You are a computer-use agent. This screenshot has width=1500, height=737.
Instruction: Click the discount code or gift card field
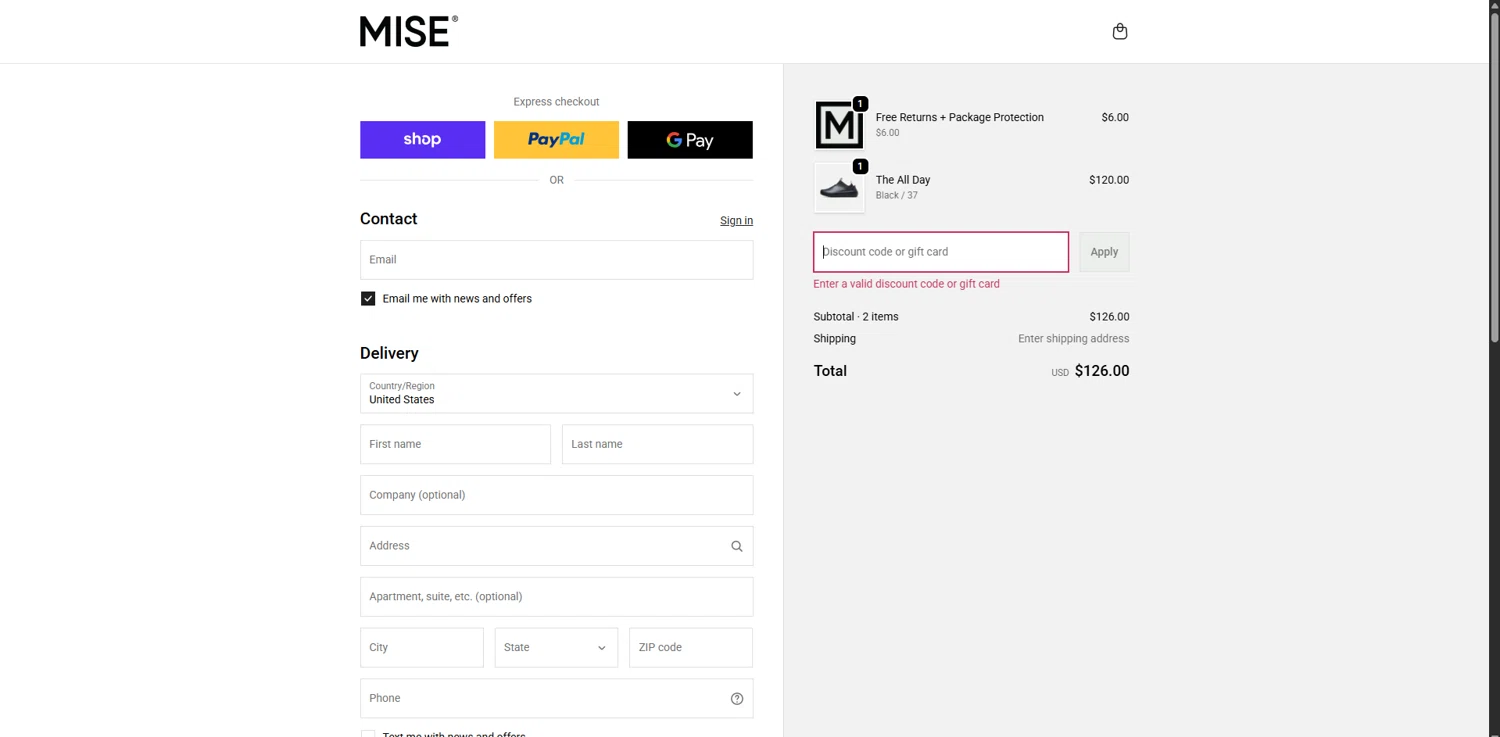tap(941, 252)
